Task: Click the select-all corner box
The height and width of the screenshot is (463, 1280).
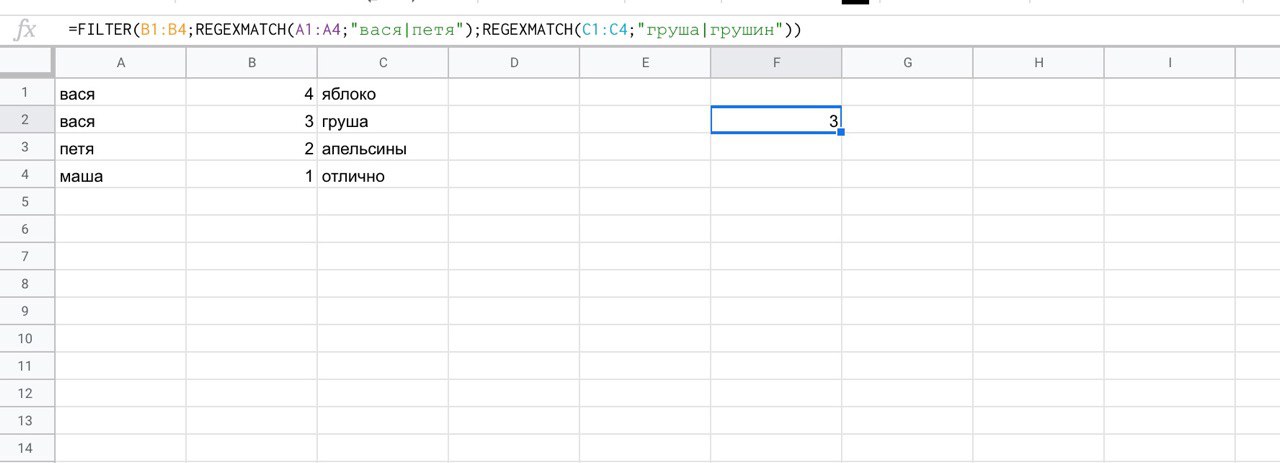Action: tap(26, 63)
